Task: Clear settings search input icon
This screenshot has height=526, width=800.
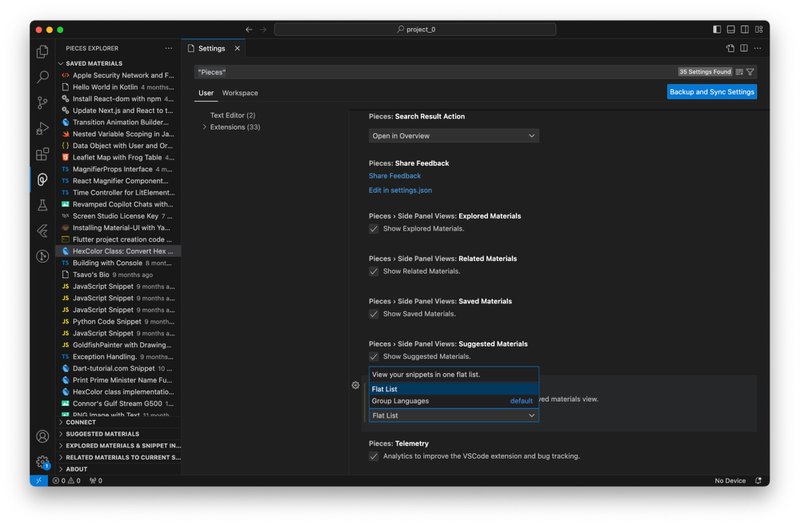Action: (739, 72)
